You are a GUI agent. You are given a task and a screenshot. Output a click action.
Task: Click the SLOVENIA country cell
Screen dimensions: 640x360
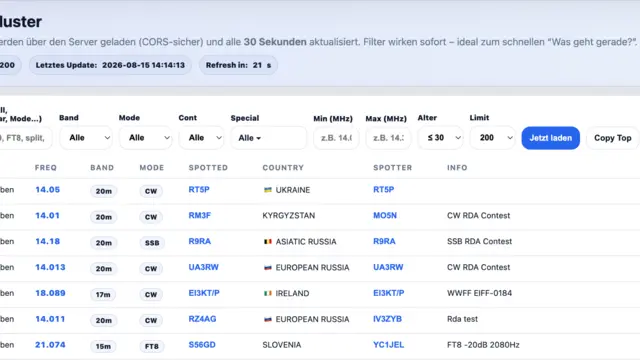(x=282, y=345)
